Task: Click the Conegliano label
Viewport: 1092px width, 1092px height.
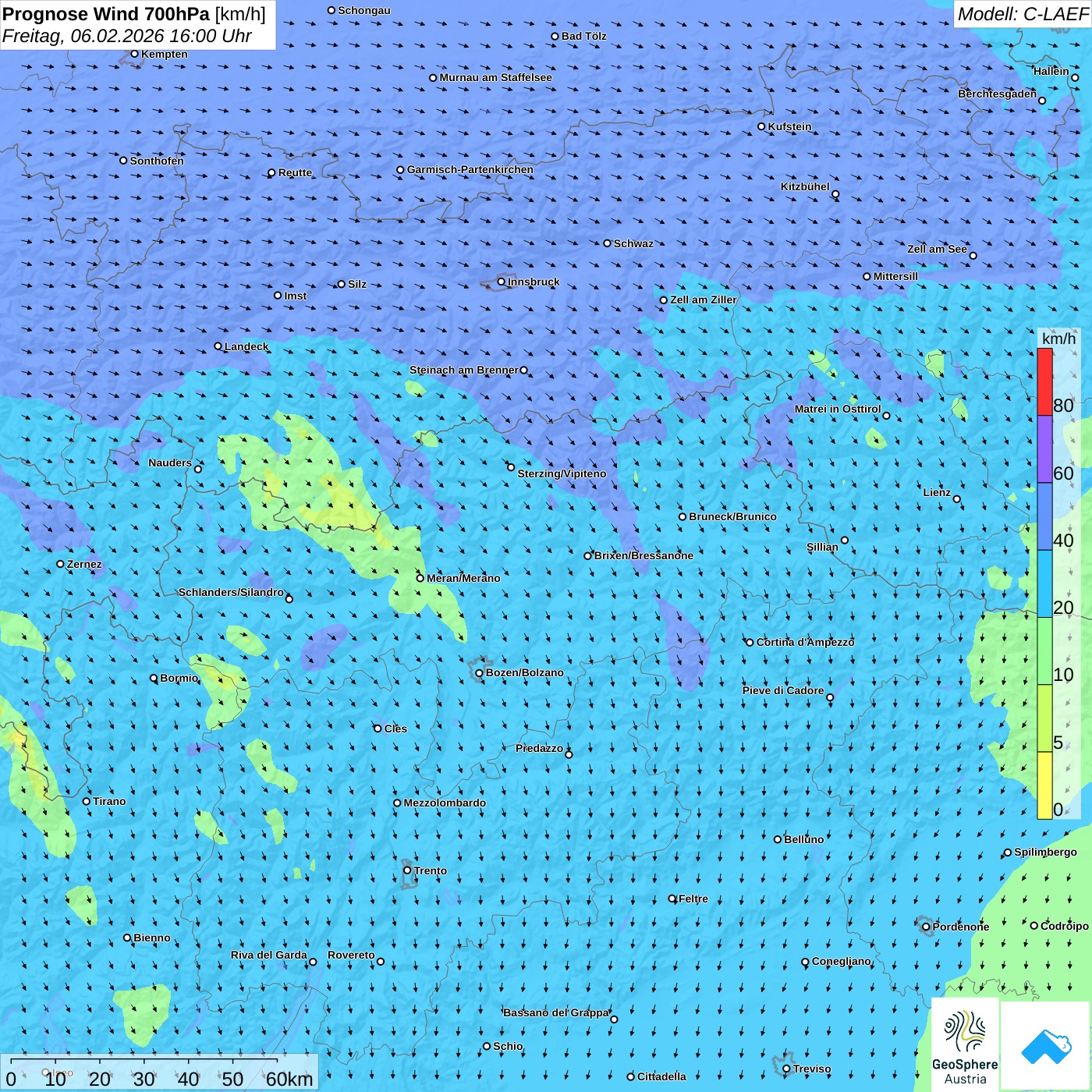Action: 842,961
